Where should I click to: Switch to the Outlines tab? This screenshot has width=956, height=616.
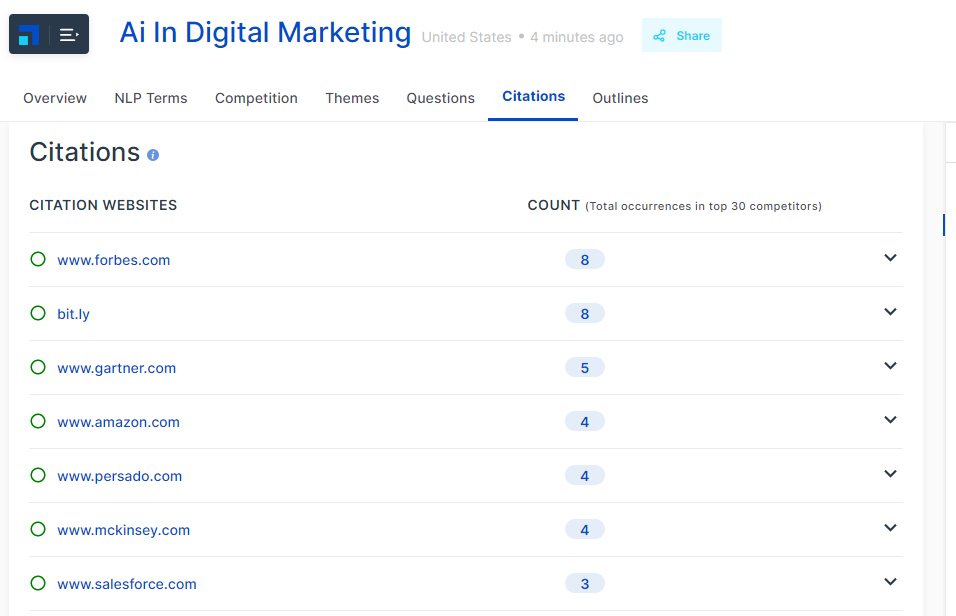620,98
